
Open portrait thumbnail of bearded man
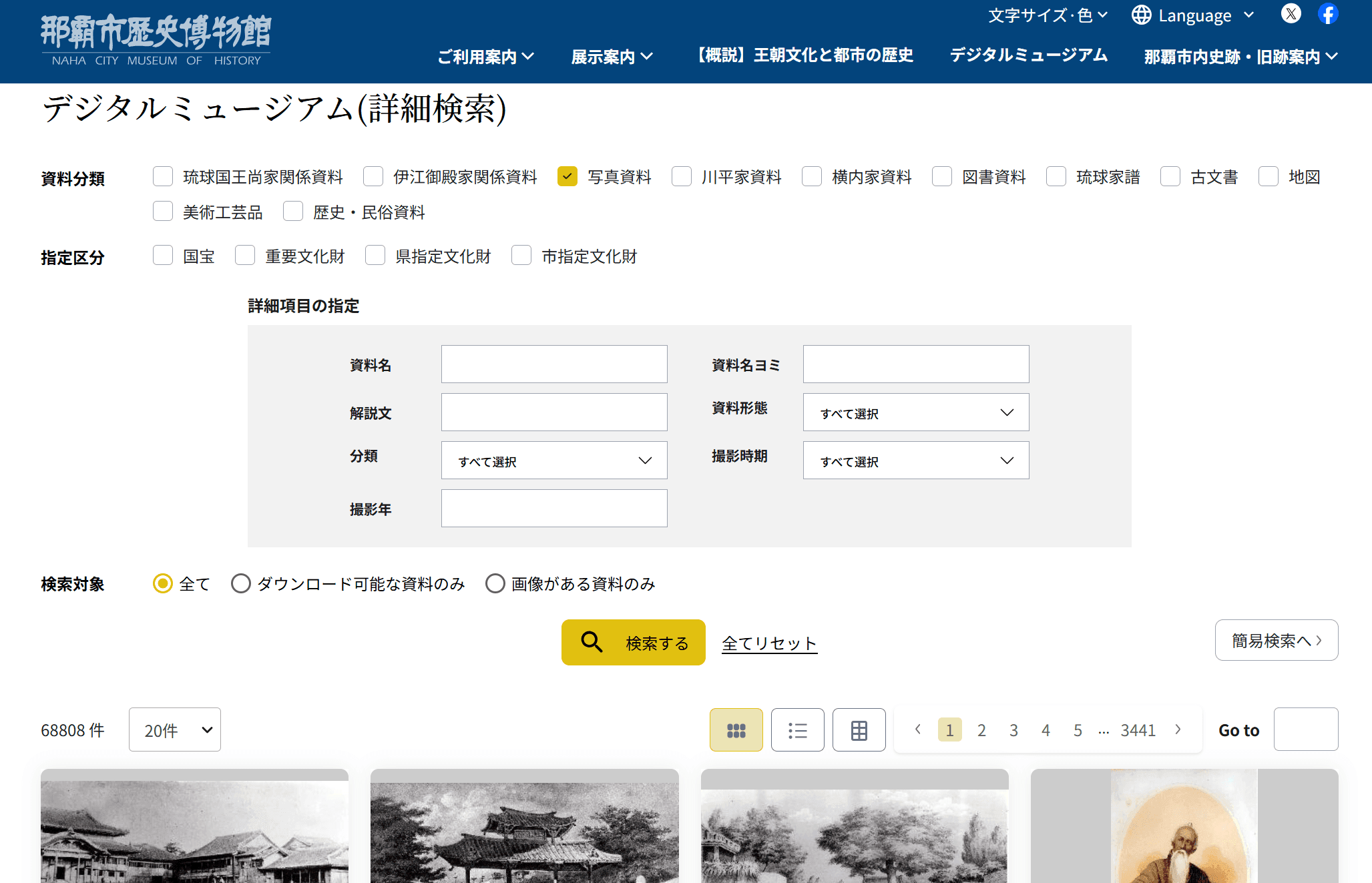[x=1184, y=826]
